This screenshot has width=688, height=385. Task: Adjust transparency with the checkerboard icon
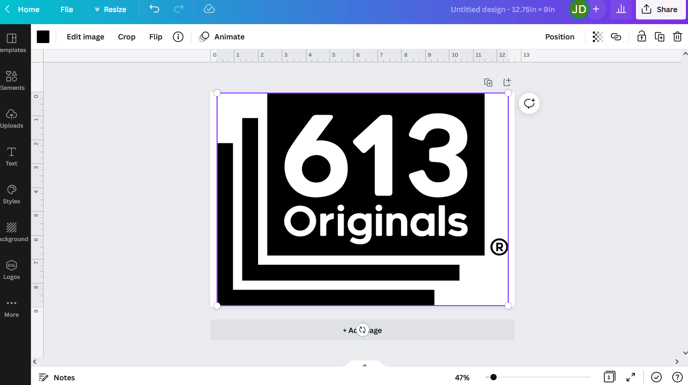(597, 37)
